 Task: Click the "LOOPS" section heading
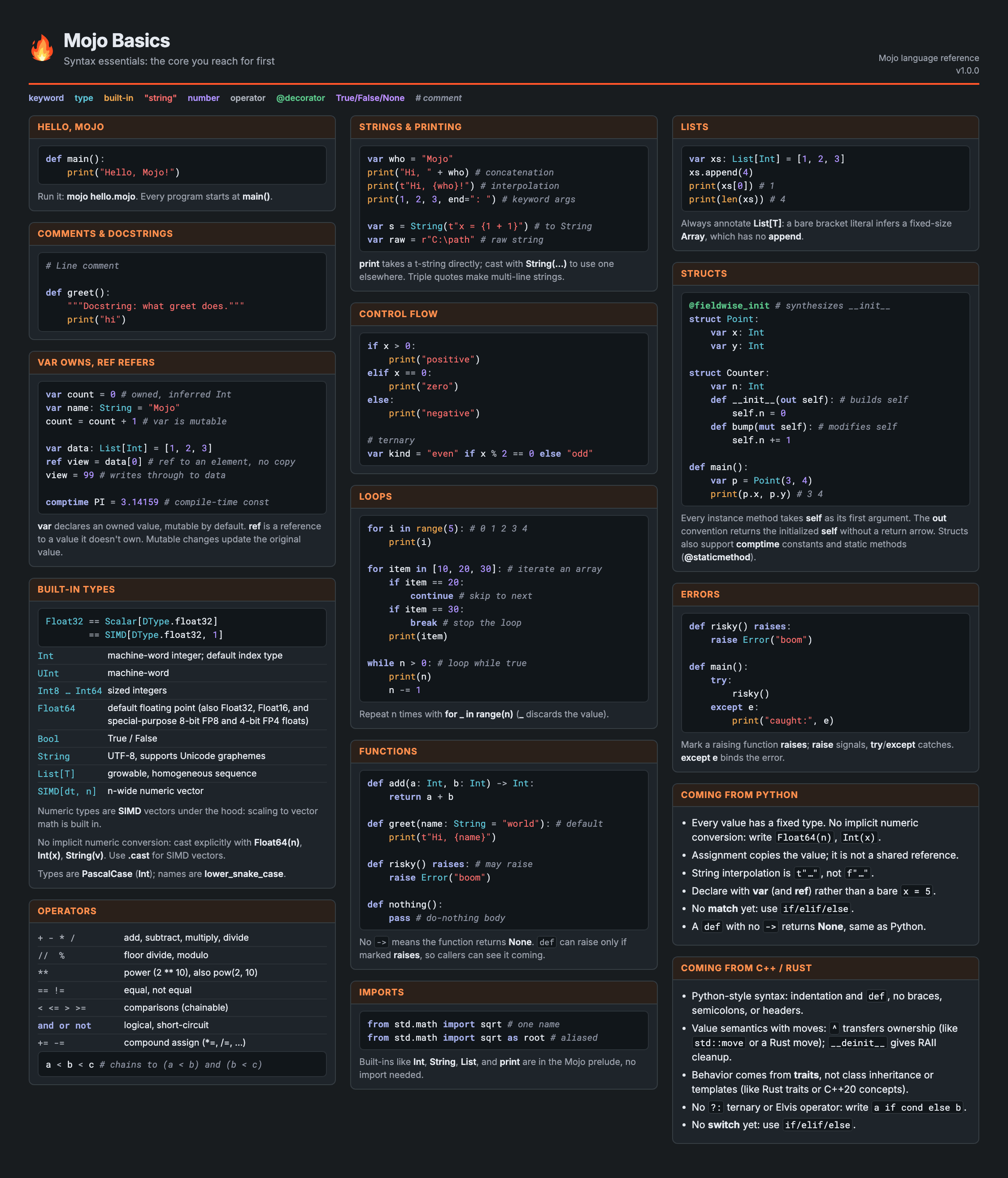click(376, 496)
